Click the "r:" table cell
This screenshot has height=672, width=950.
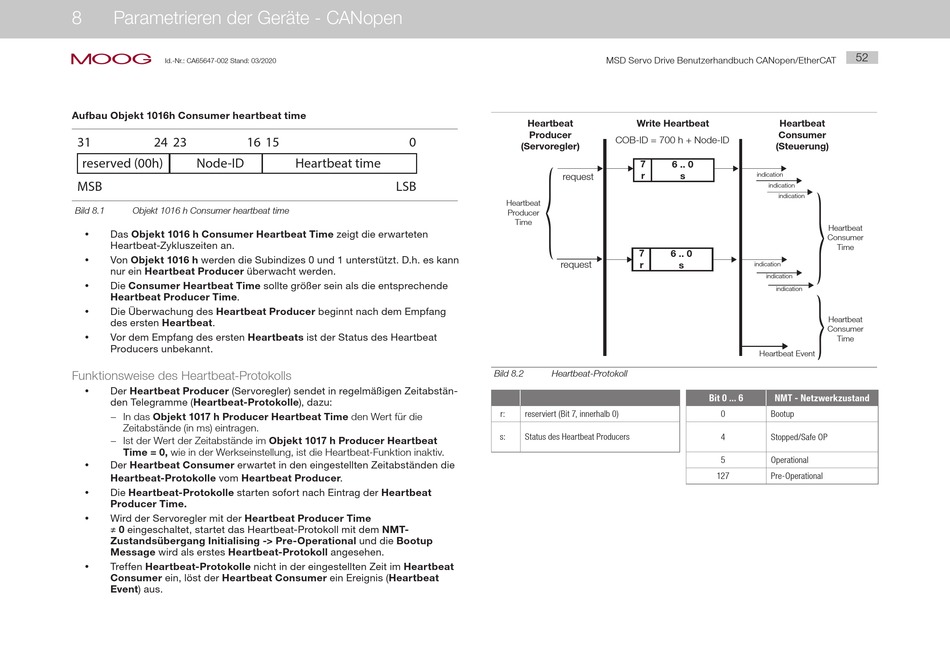click(503, 414)
